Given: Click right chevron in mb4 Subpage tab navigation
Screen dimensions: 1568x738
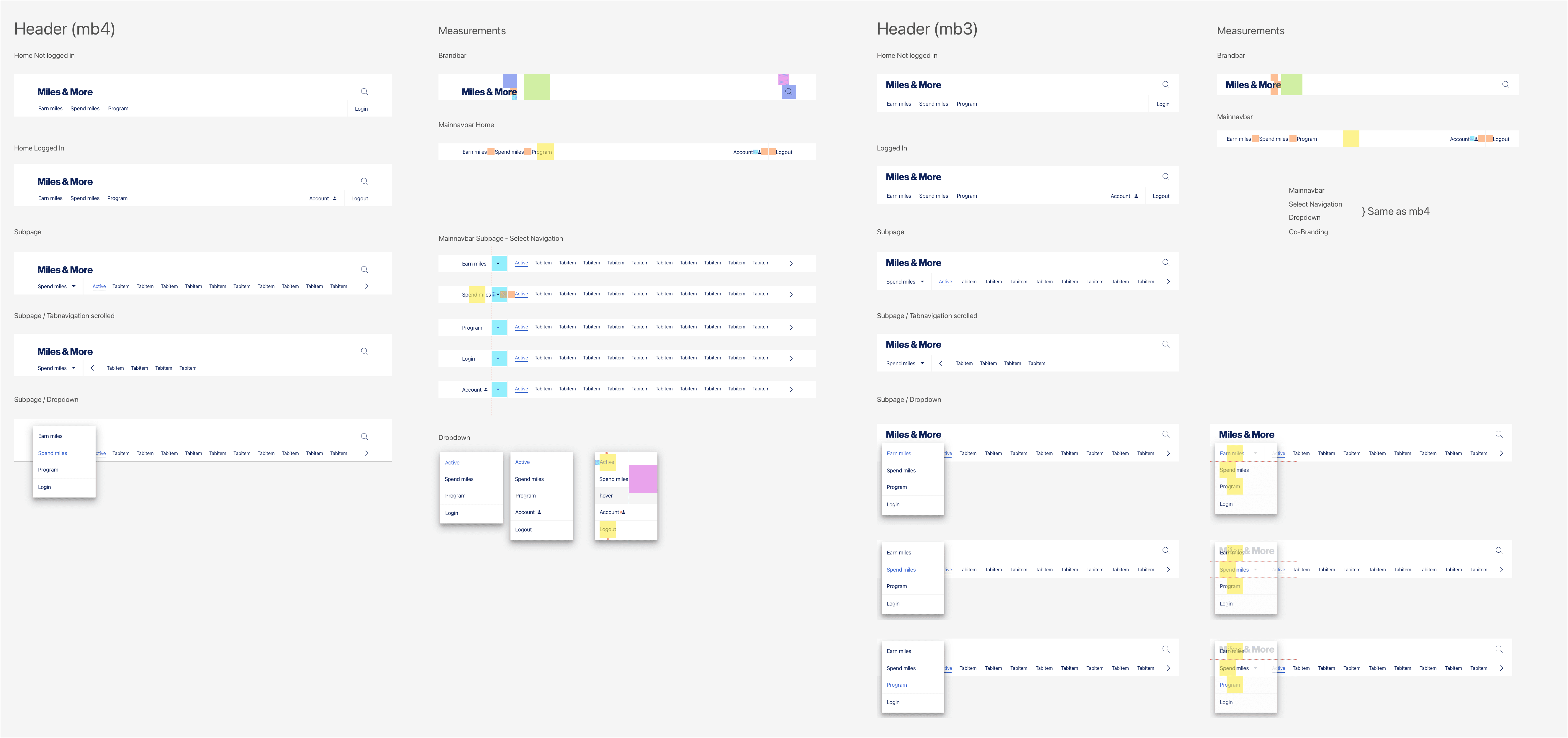Looking at the screenshot, I should point(366,286).
